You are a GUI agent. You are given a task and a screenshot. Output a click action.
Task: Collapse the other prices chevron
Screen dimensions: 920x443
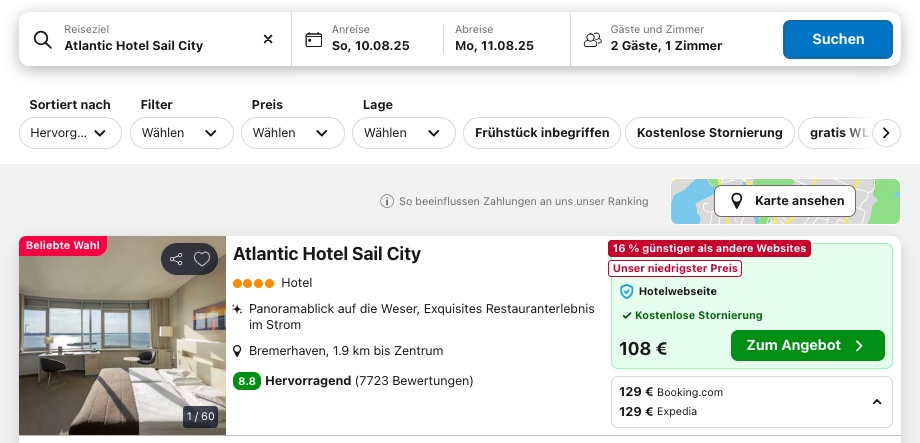pyautogui.click(x=877, y=402)
